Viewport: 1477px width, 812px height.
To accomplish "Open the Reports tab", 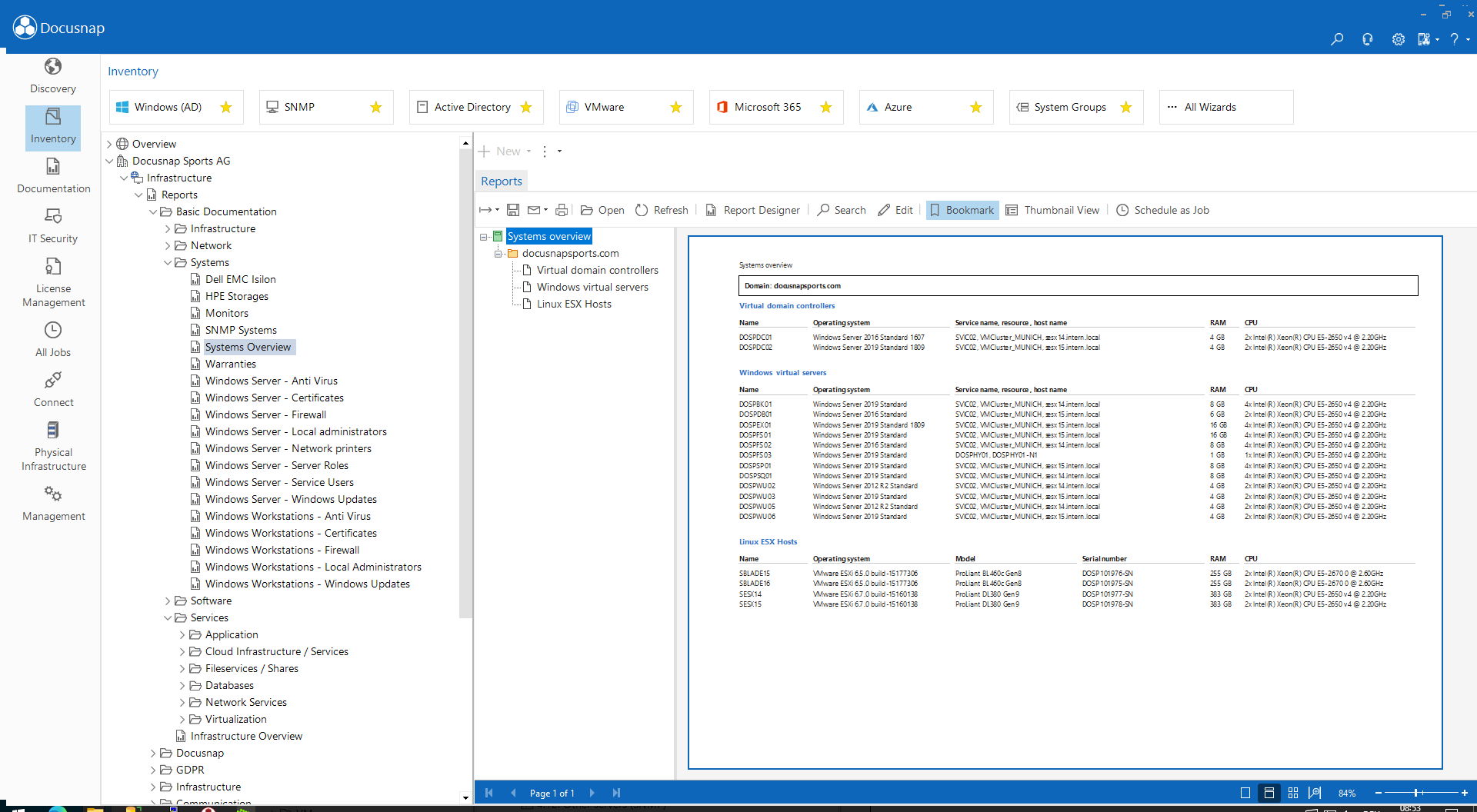I will coord(502,181).
